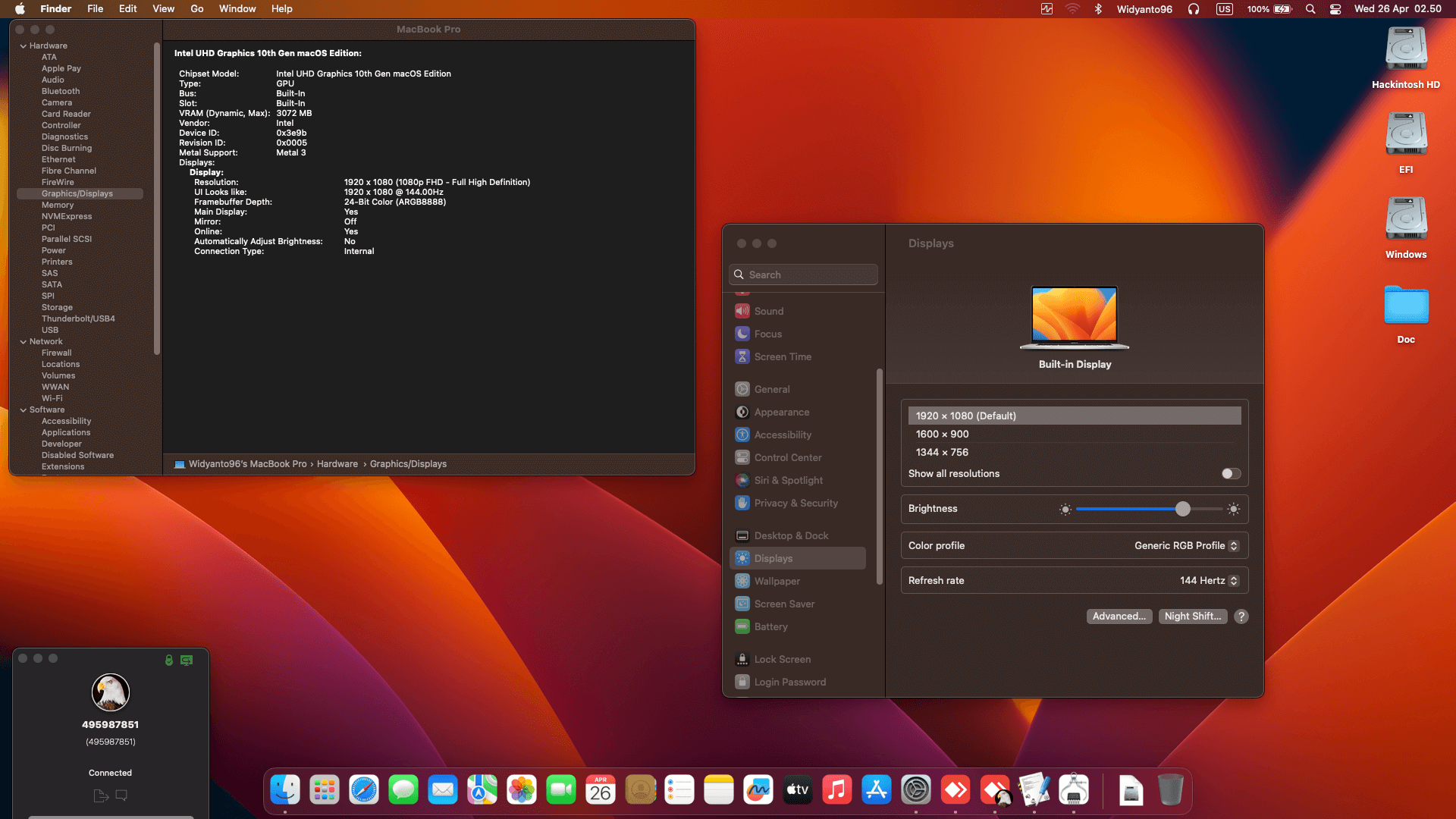Open Photos app in the Dock
Viewport: 1456px width, 819px height.
pos(522,790)
